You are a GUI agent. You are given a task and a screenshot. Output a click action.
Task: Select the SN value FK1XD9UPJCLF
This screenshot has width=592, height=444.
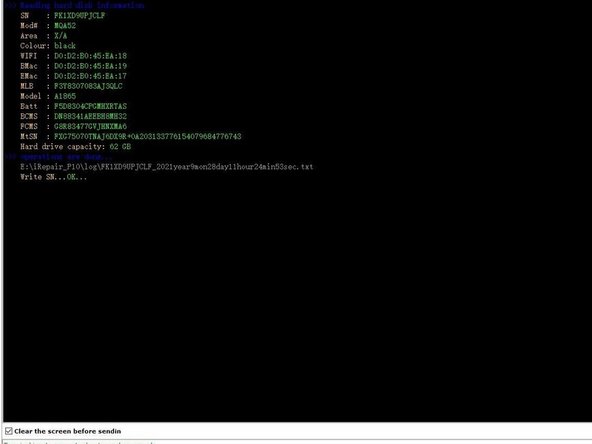pyautogui.click(x=80, y=15)
